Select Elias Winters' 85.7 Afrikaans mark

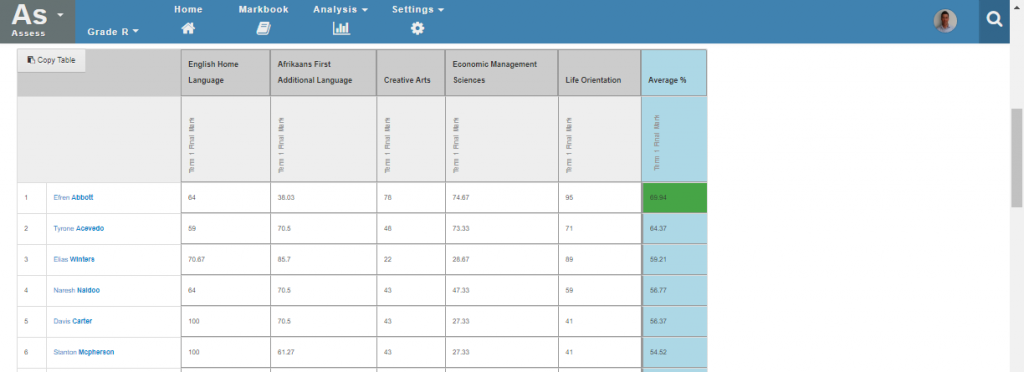(x=323, y=259)
